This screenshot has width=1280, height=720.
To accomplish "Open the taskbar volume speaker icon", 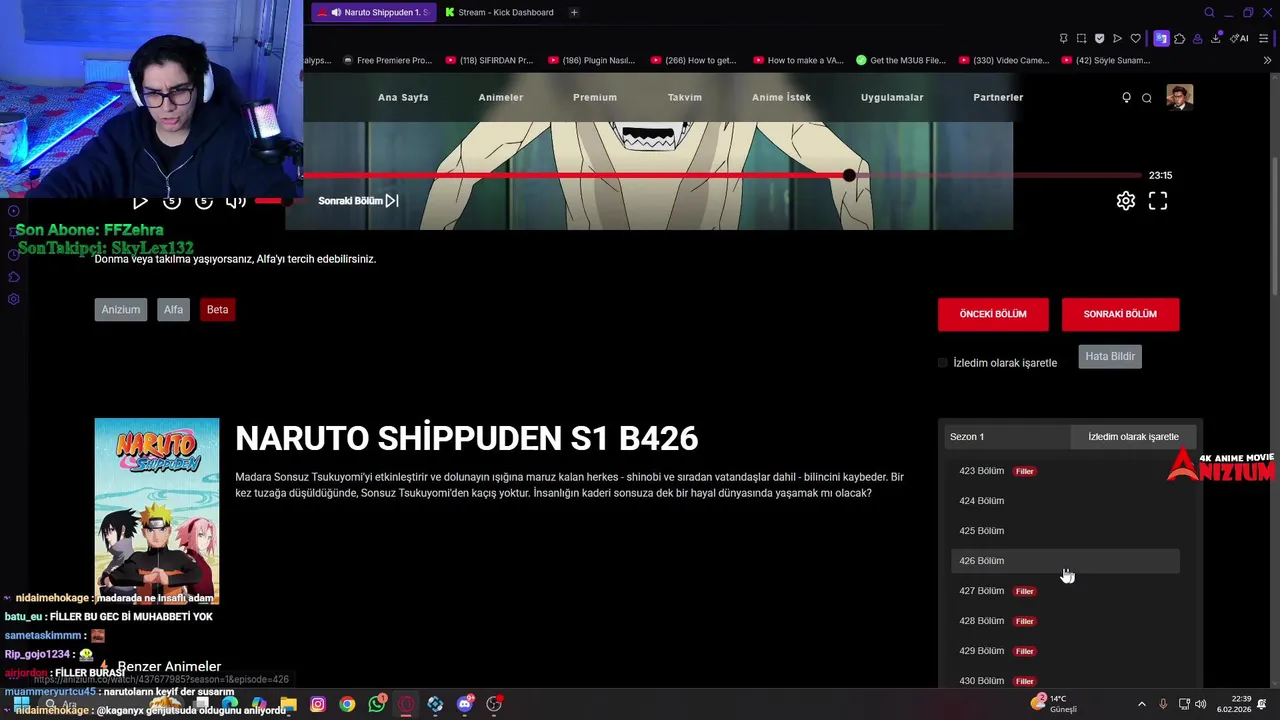I will [x=1199, y=704].
